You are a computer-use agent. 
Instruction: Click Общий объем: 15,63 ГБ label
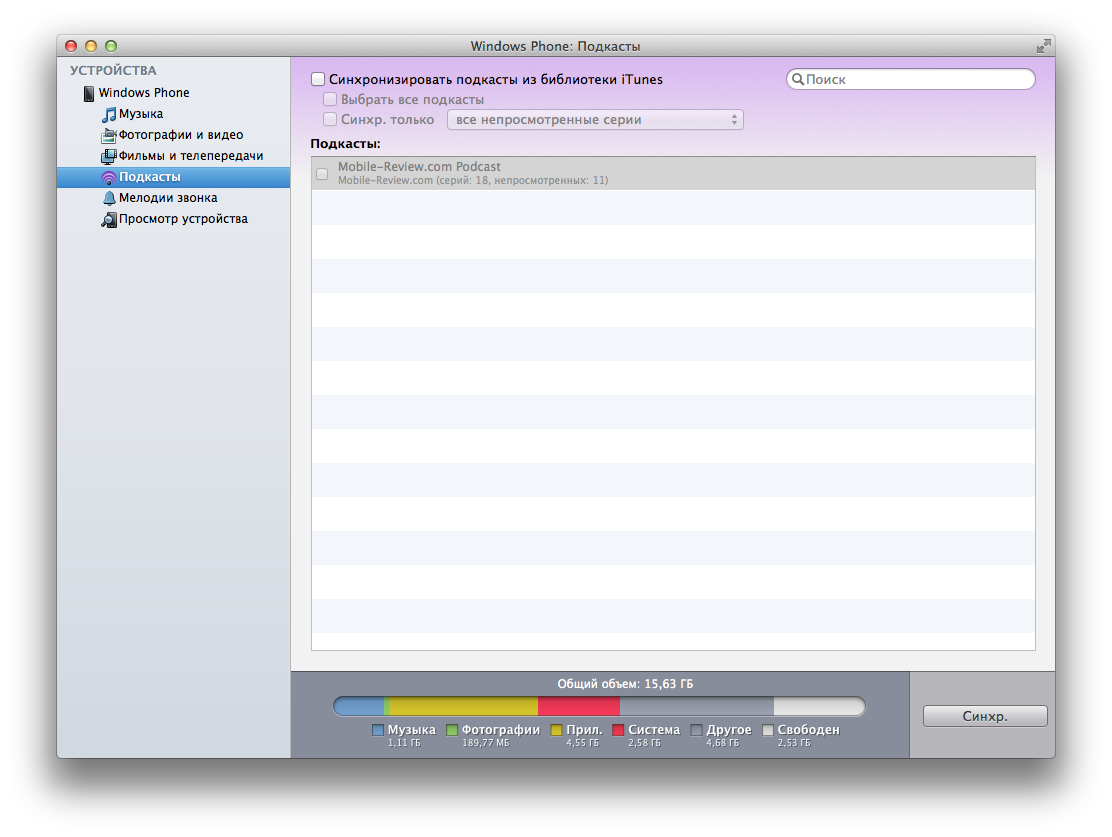point(625,684)
